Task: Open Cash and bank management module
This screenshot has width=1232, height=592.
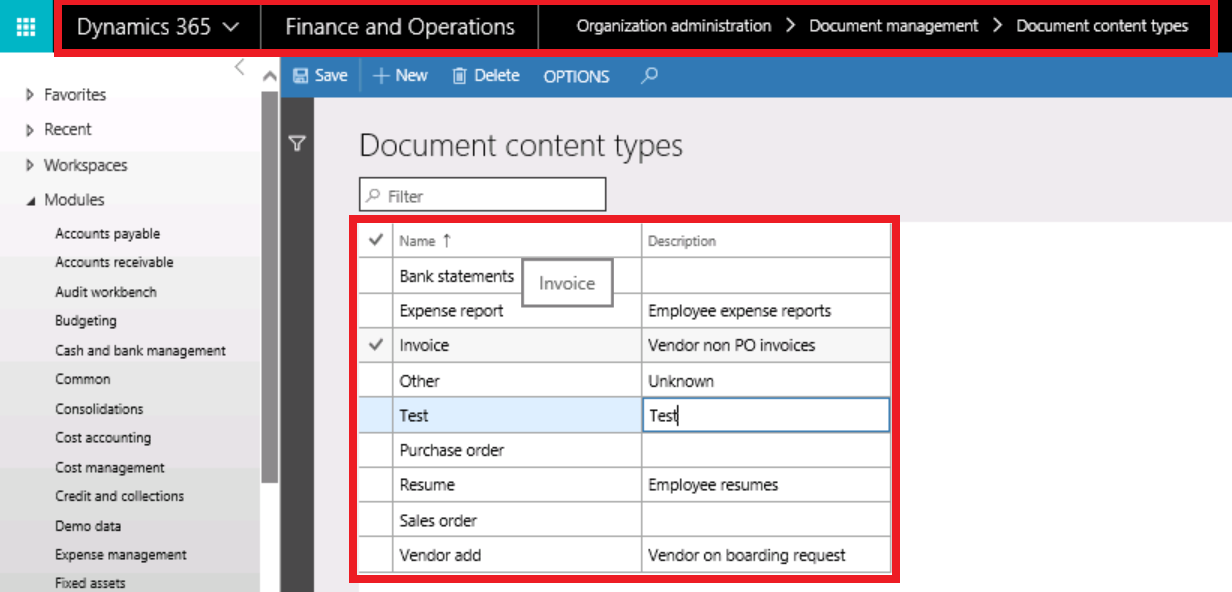Action: [x=140, y=351]
